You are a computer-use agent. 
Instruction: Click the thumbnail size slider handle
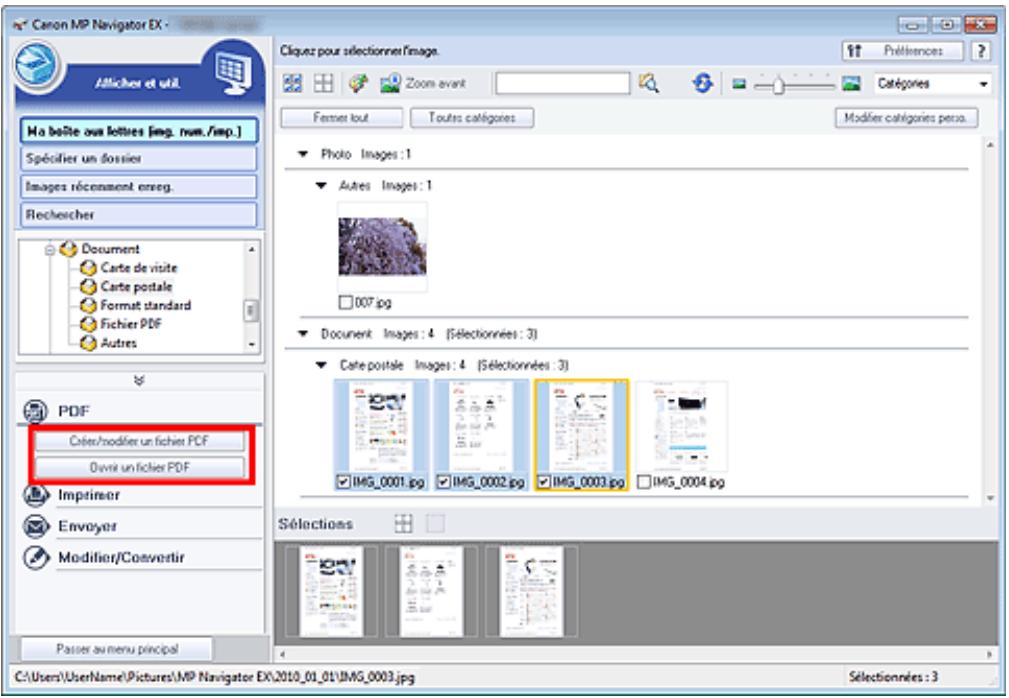tap(778, 84)
